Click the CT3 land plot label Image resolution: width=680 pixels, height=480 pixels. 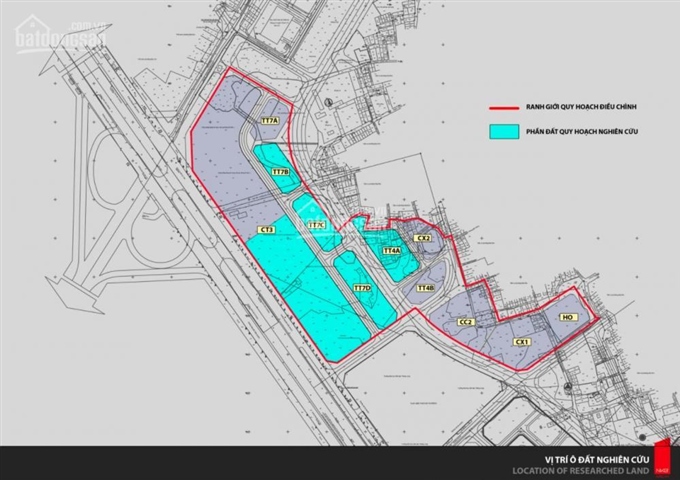point(266,229)
